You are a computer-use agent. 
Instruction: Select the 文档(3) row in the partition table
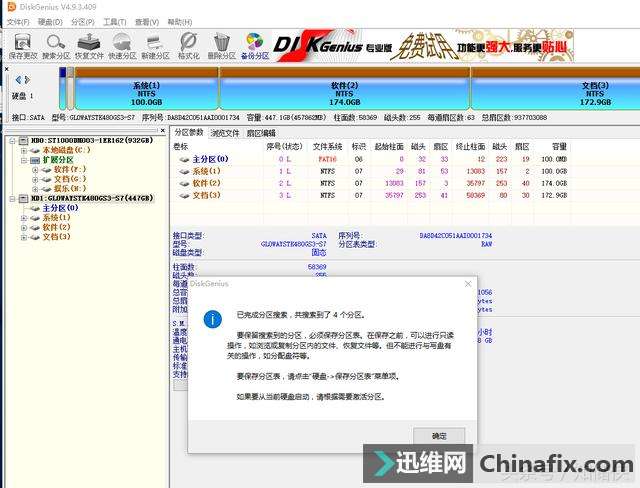click(x=371, y=195)
